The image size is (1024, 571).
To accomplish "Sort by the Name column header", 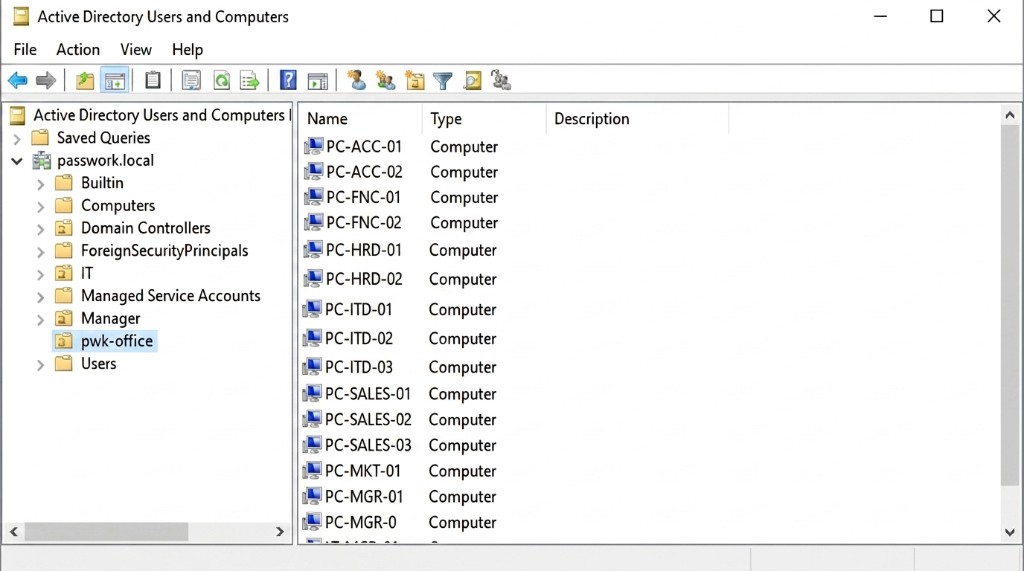I will [360, 119].
